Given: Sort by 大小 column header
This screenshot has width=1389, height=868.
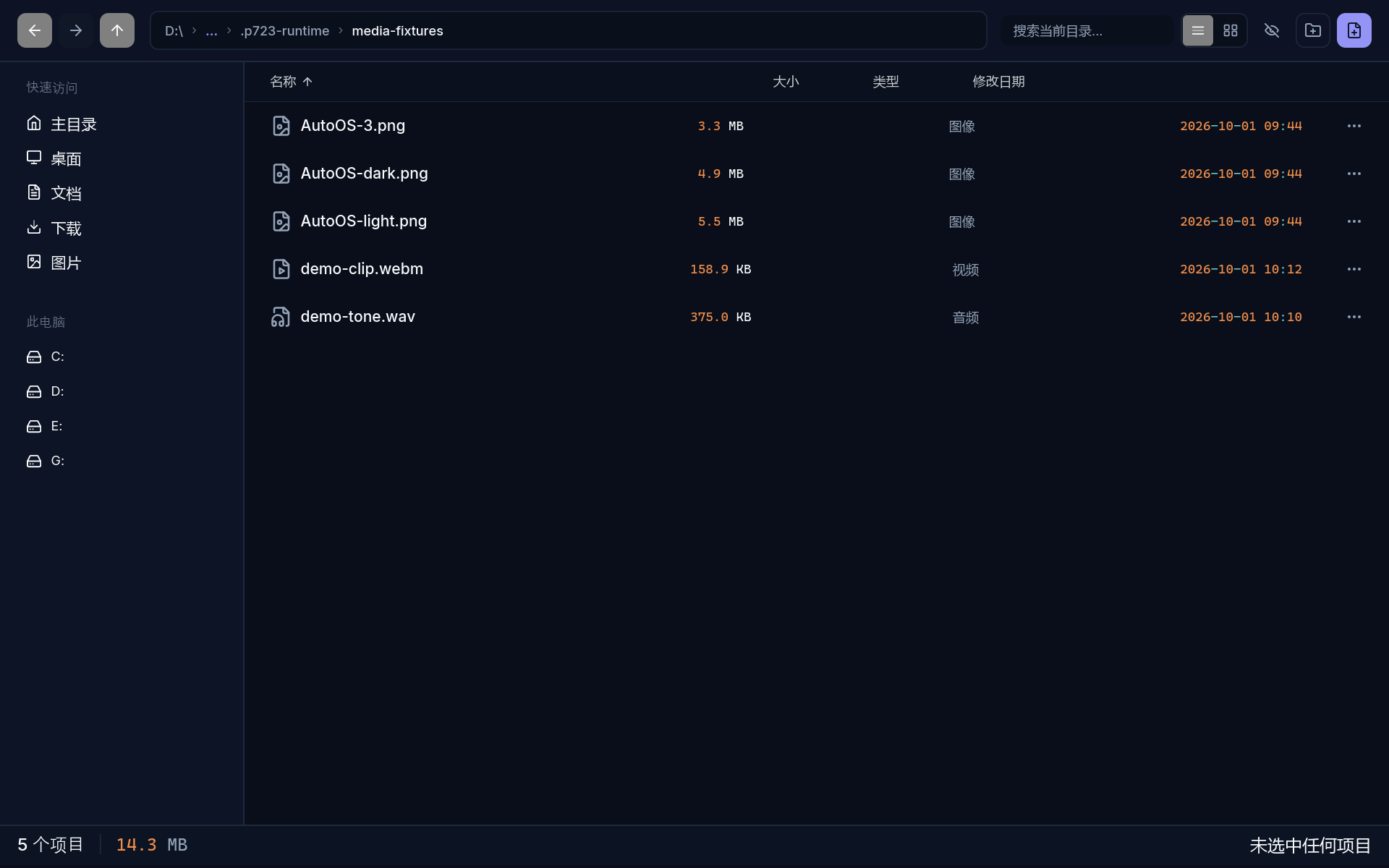Looking at the screenshot, I should [x=786, y=82].
